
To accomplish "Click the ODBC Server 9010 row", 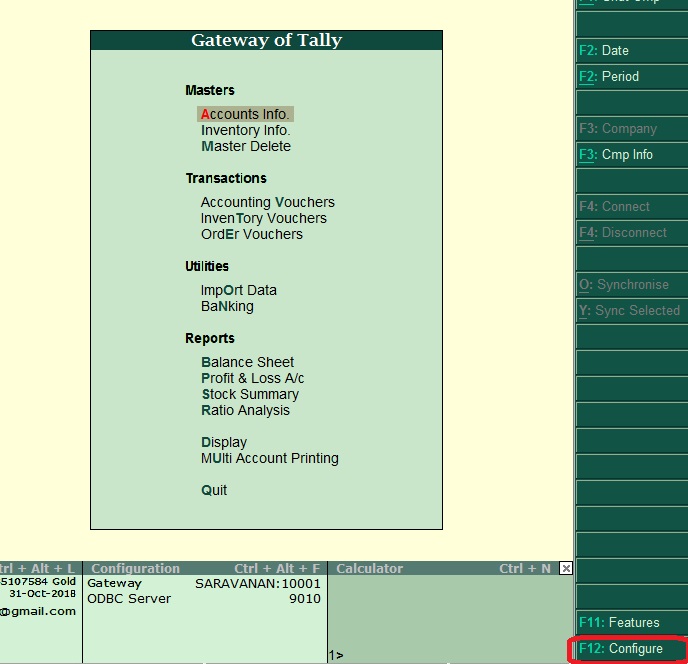I will [204, 599].
